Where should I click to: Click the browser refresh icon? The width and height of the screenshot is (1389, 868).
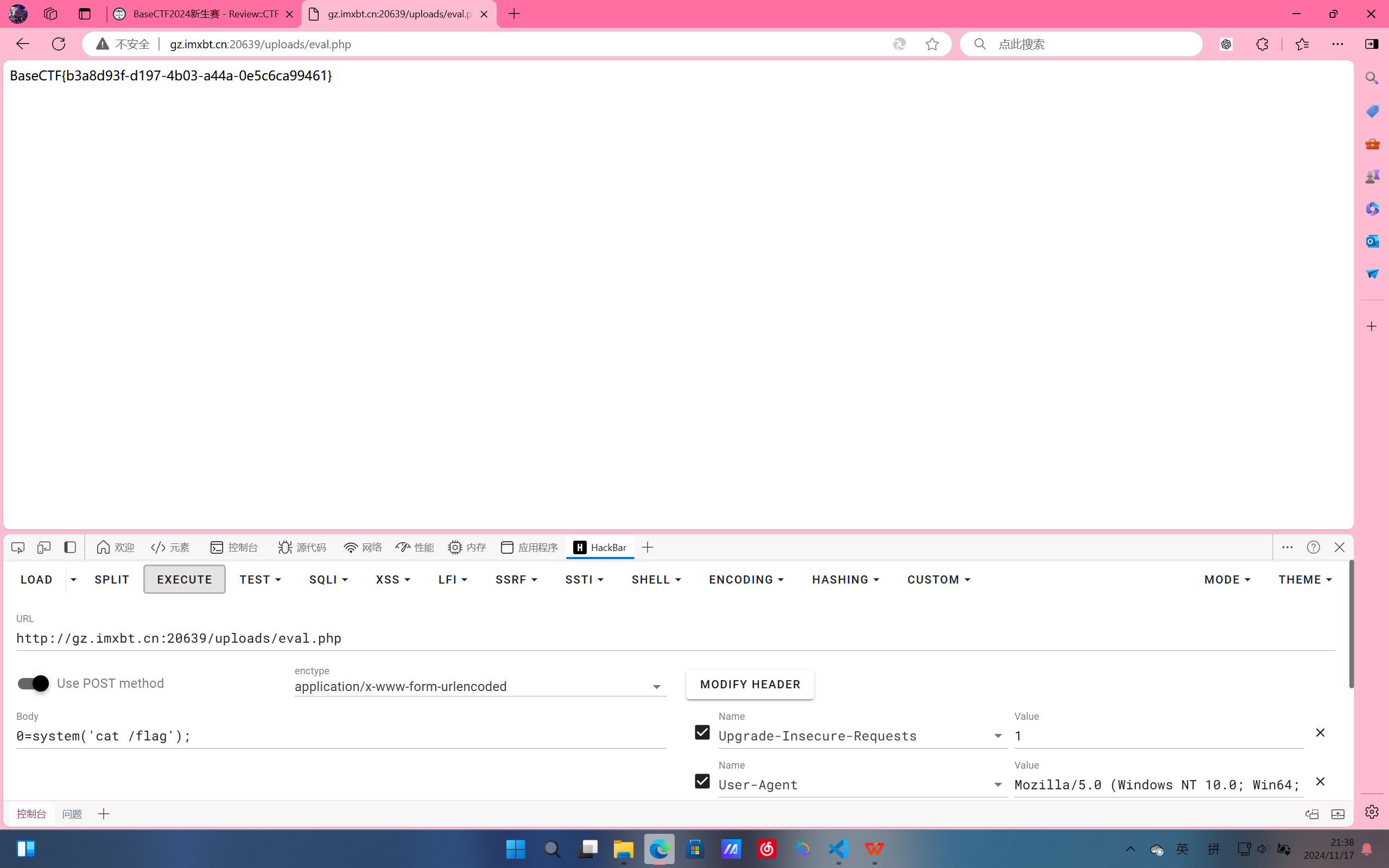[x=59, y=44]
